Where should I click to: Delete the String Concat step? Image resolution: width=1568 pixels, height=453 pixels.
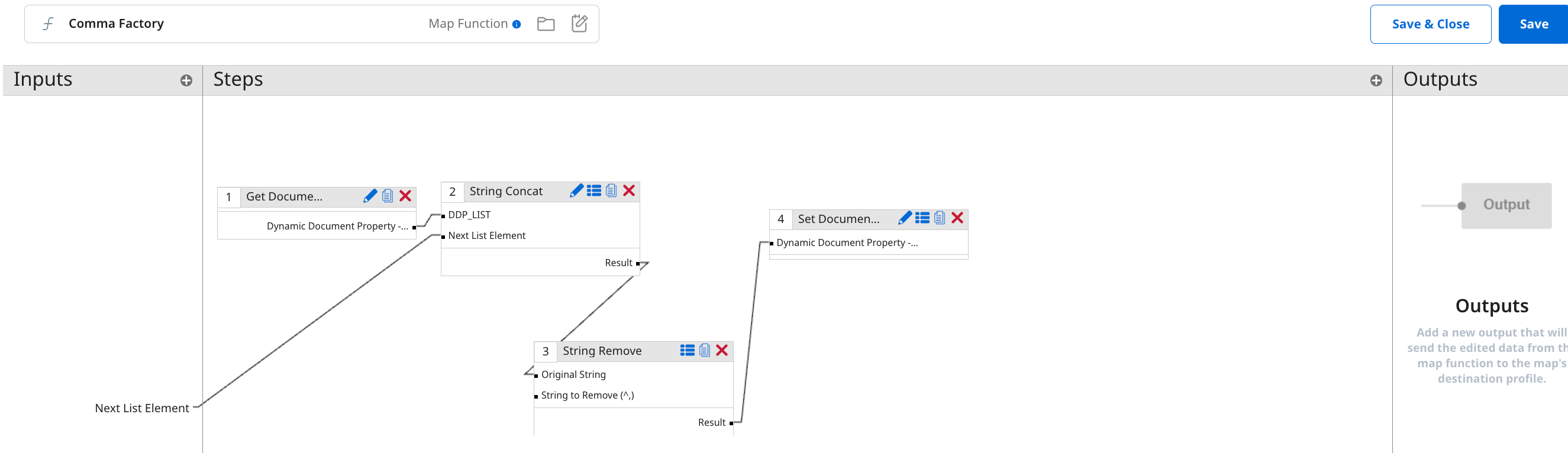pyautogui.click(x=630, y=191)
